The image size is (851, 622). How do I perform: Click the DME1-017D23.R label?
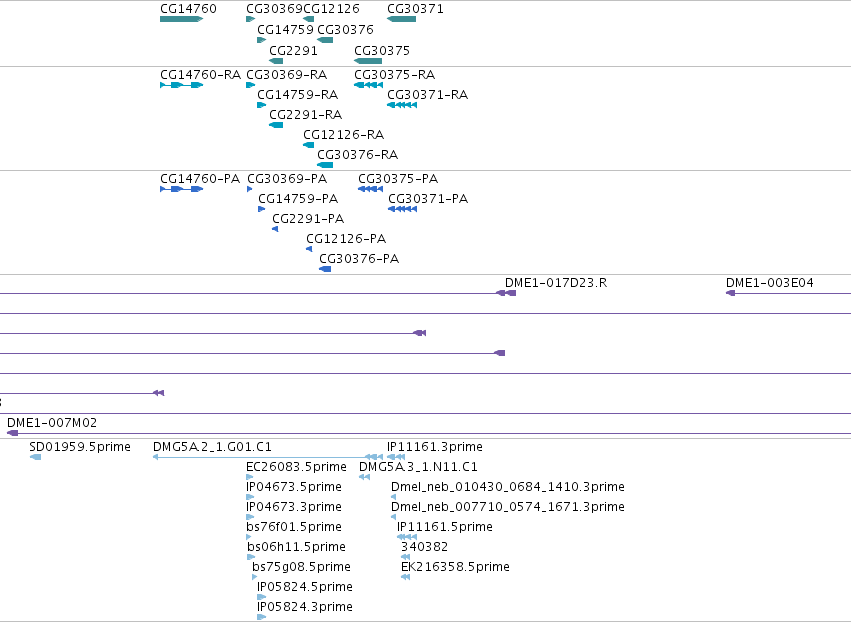(556, 283)
